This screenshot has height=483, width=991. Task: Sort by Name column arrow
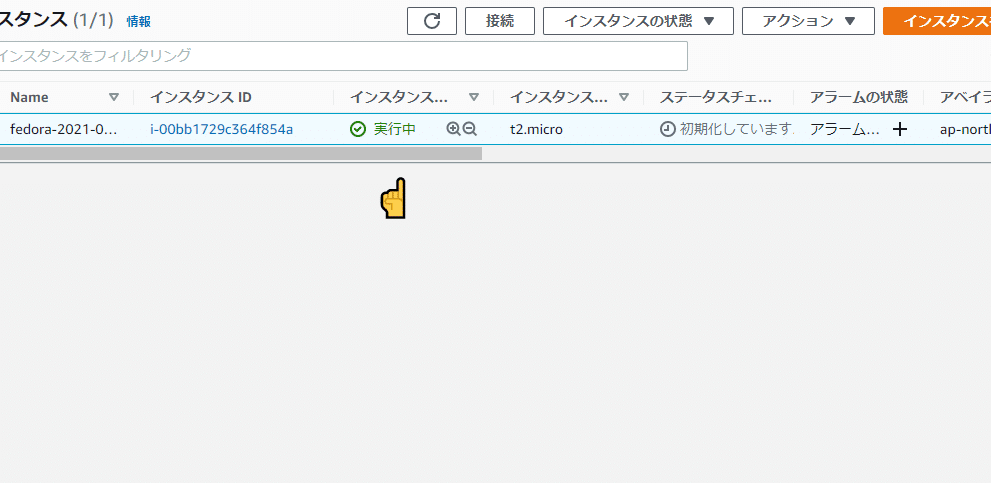tap(114, 97)
